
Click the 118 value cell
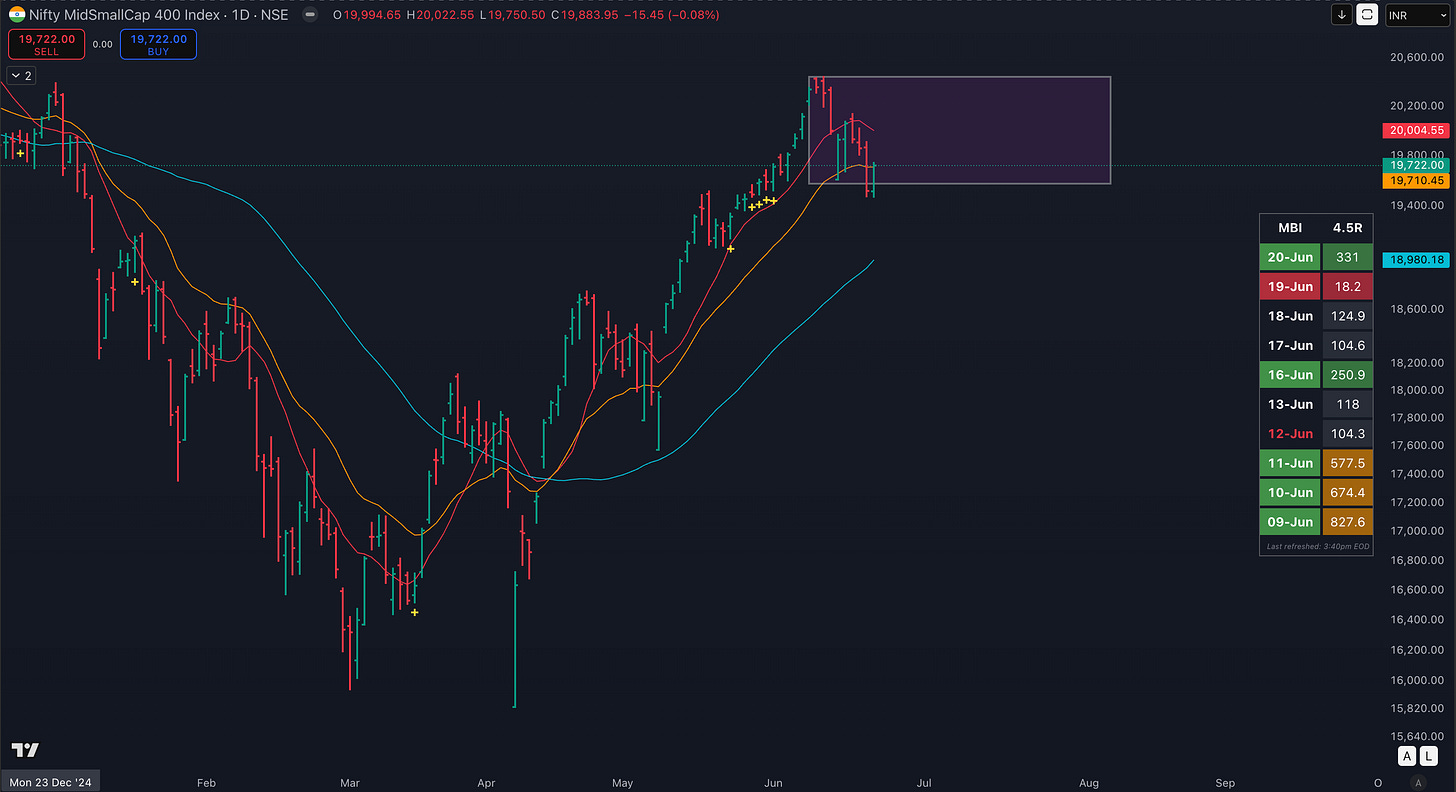click(x=1347, y=404)
